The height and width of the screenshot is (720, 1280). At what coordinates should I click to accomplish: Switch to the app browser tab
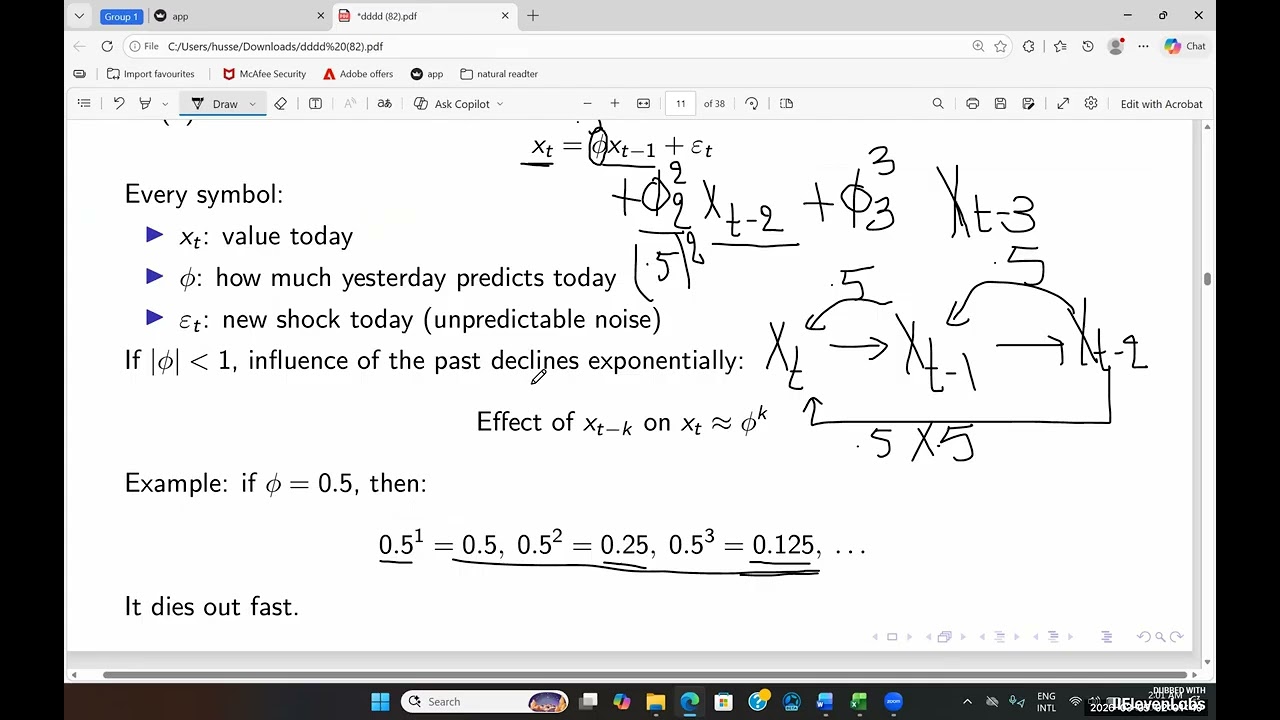[x=238, y=16]
